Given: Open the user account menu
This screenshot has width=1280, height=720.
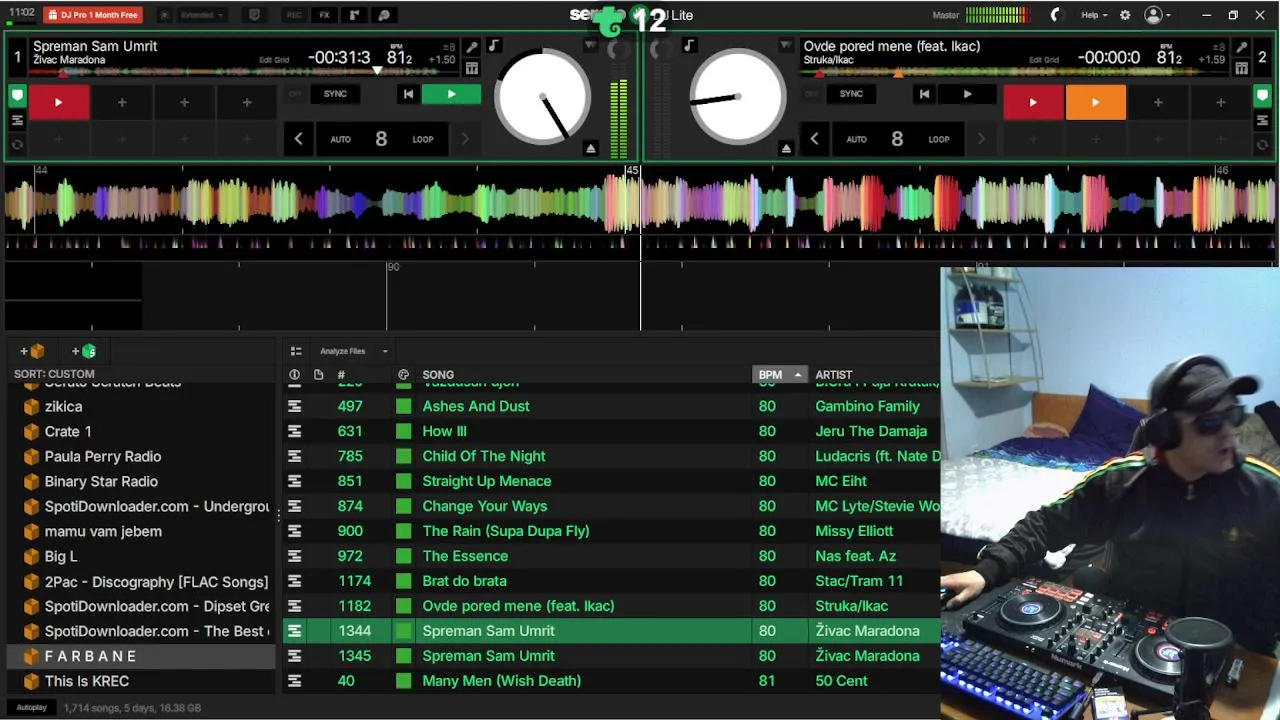Looking at the screenshot, I should tap(1158, 15).
